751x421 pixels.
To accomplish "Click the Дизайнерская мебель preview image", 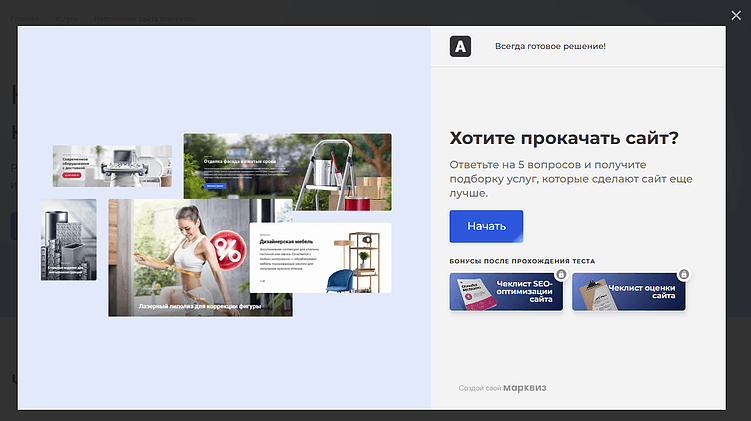I will point(320,258).
